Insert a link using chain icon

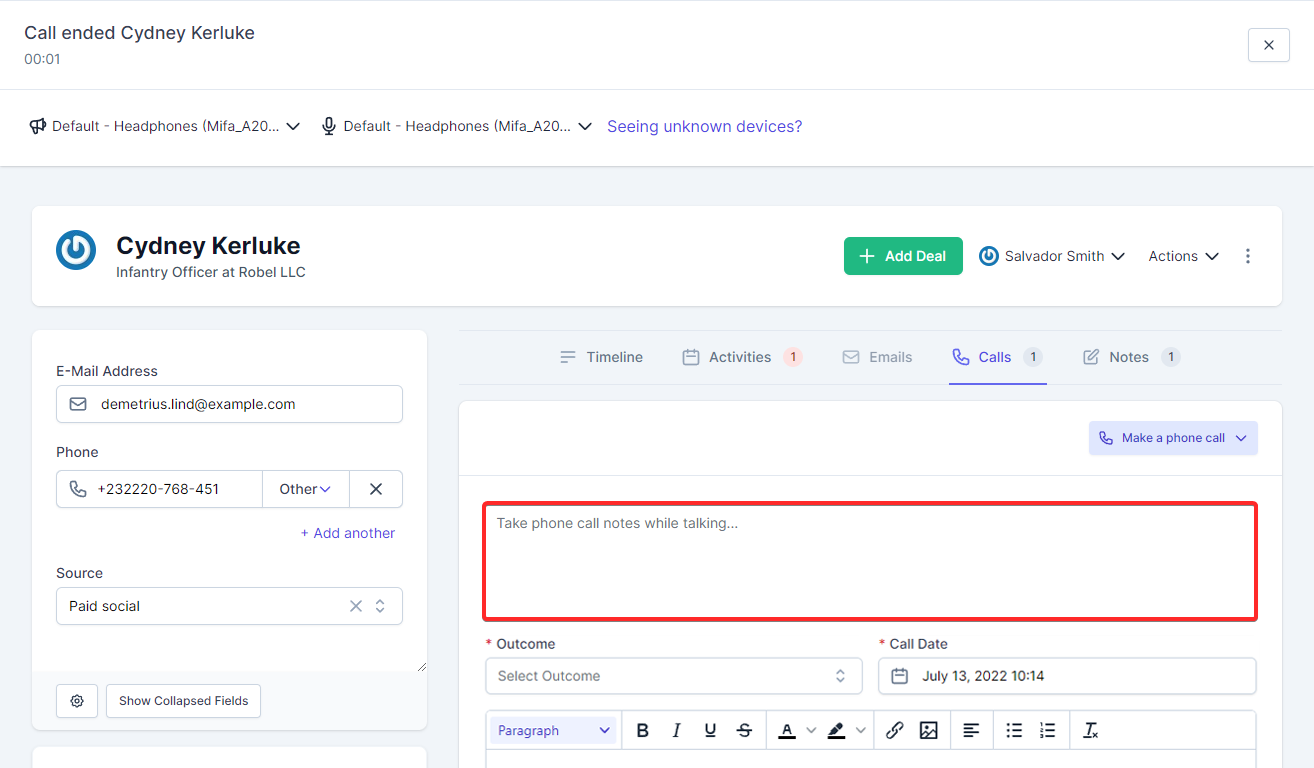(x=895, y=731)
